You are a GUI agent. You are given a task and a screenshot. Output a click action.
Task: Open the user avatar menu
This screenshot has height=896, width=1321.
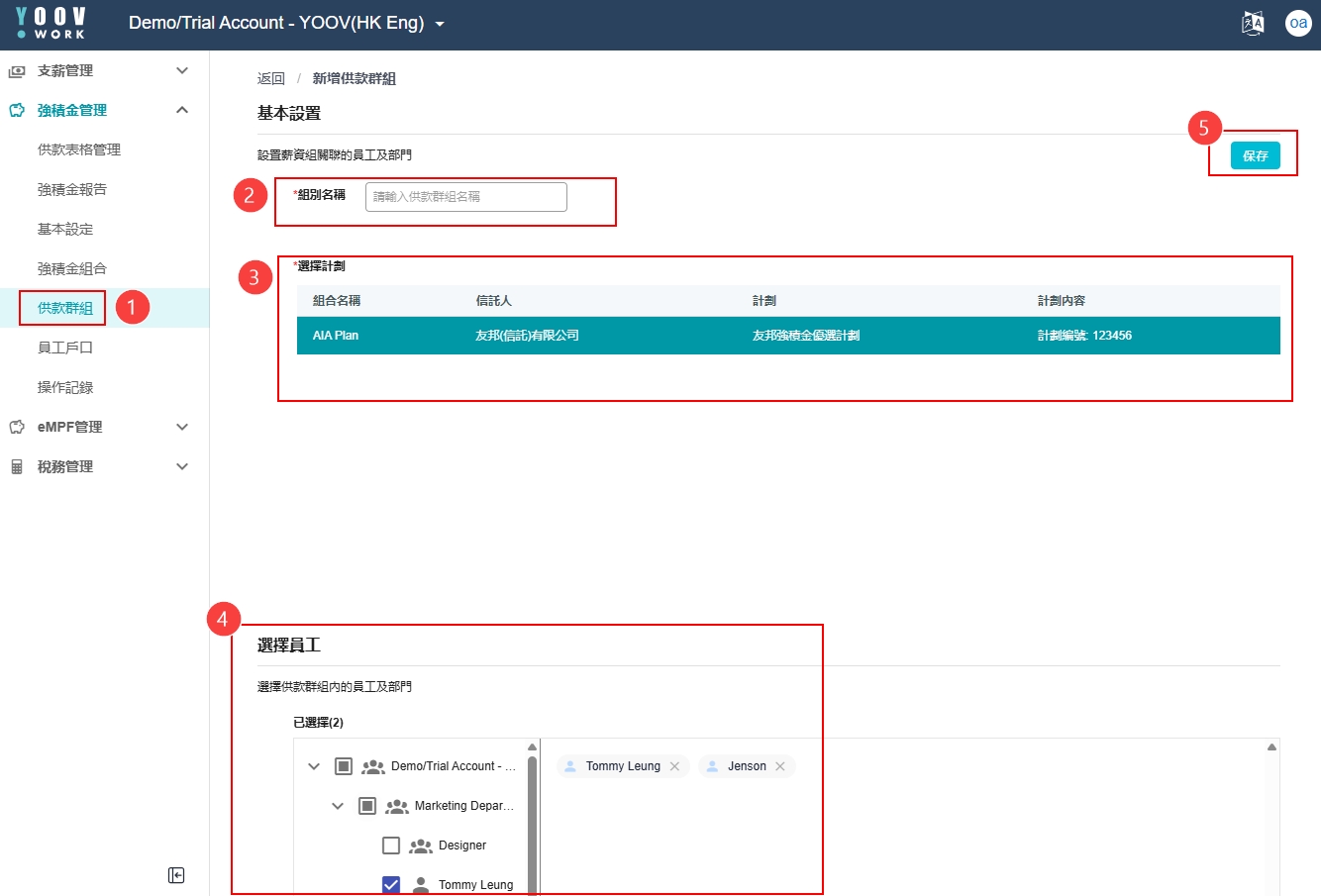(x=1297, y=23)
